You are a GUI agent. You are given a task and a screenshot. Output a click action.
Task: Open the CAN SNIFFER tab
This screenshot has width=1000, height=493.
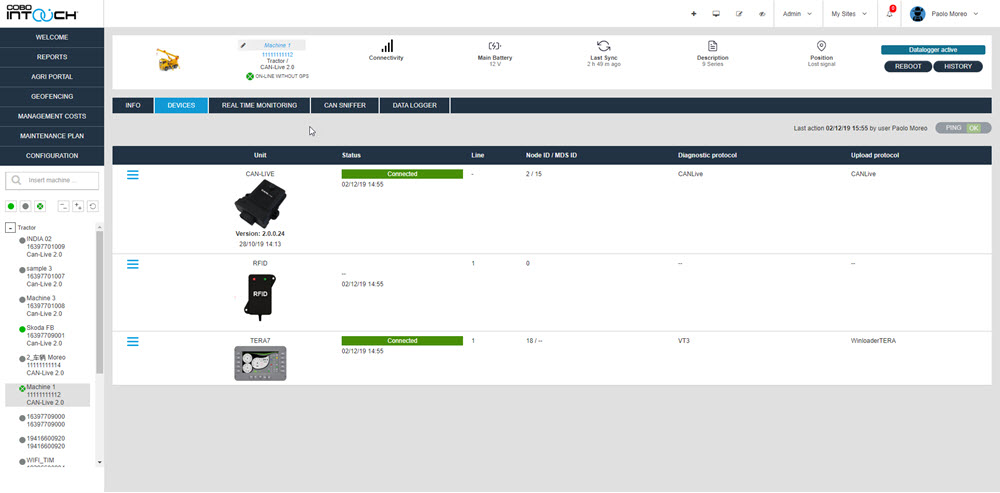pos(345,105)
